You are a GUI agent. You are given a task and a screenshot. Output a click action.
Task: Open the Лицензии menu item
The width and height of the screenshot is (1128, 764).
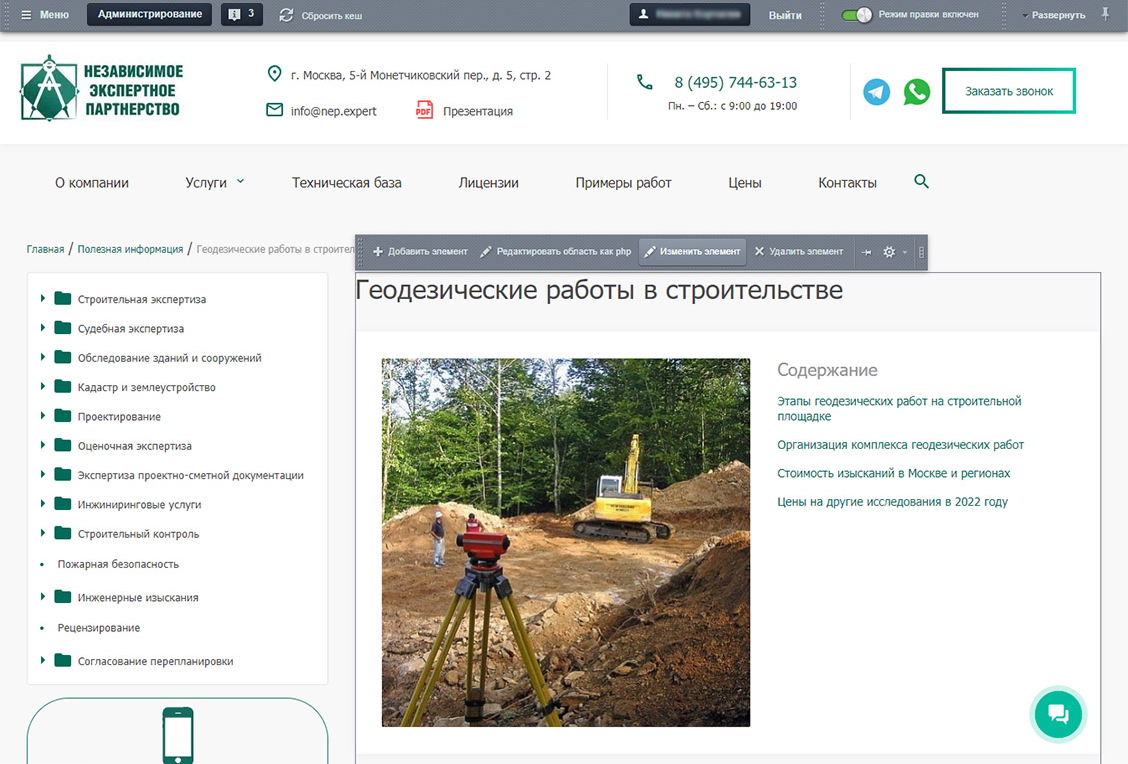pos(488,182)
